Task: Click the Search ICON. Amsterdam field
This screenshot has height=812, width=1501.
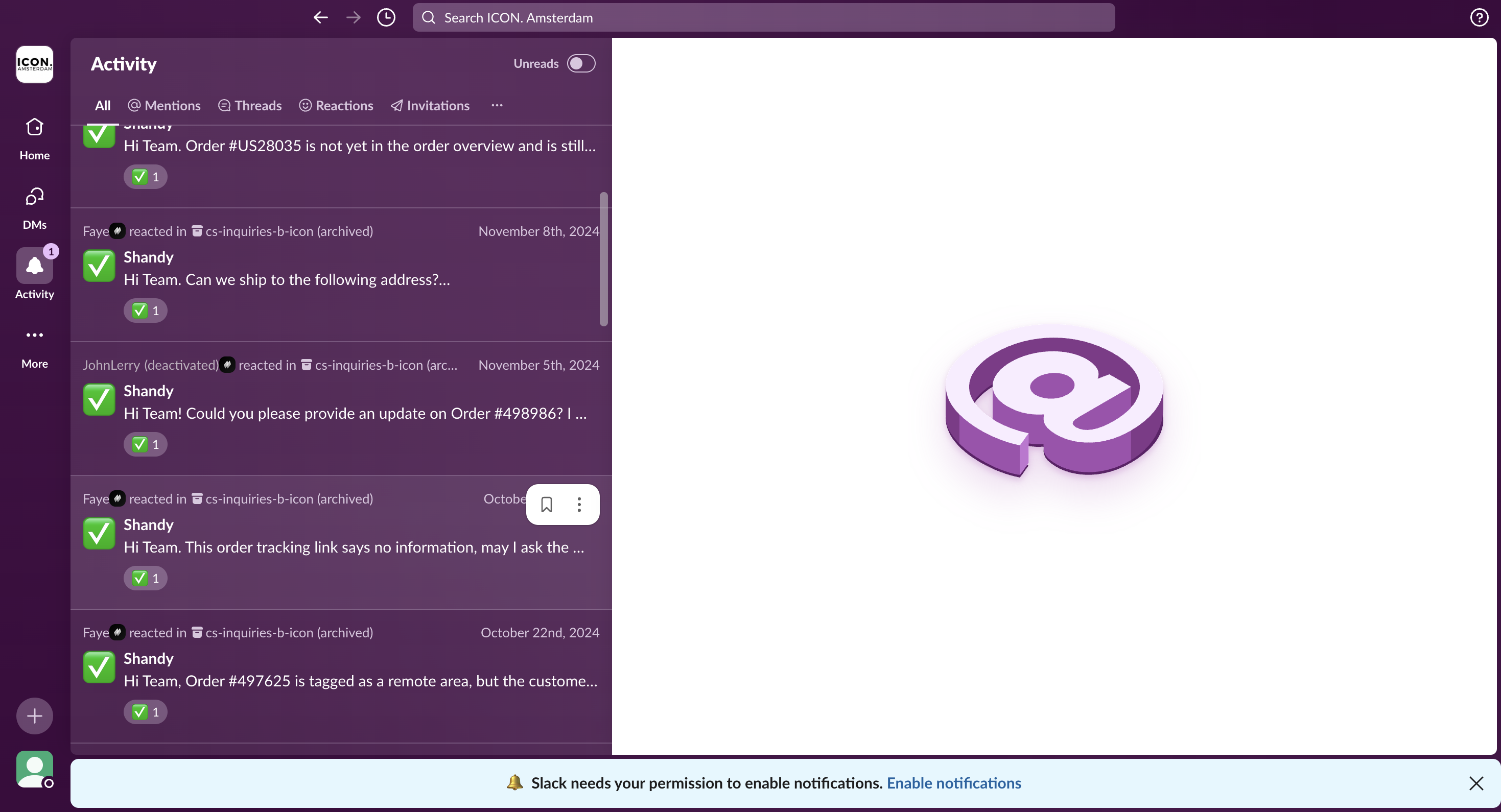Action: (x=763, y=17)
